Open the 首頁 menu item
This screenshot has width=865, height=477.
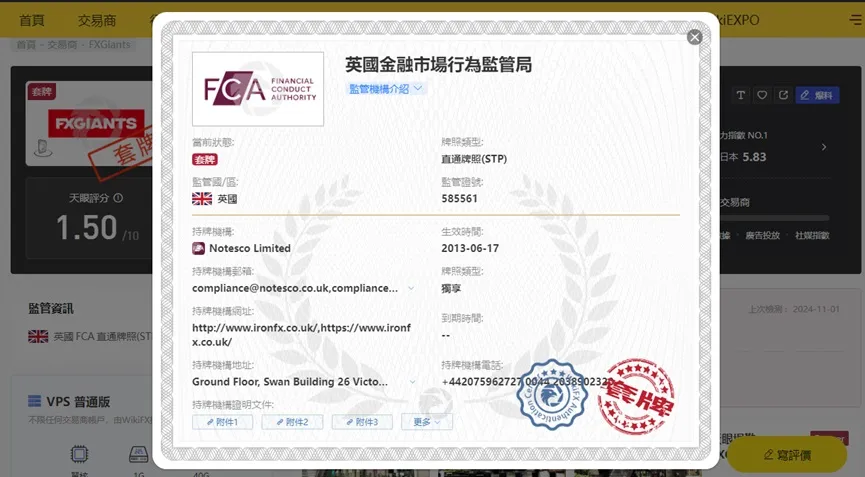tap(31, 20)
